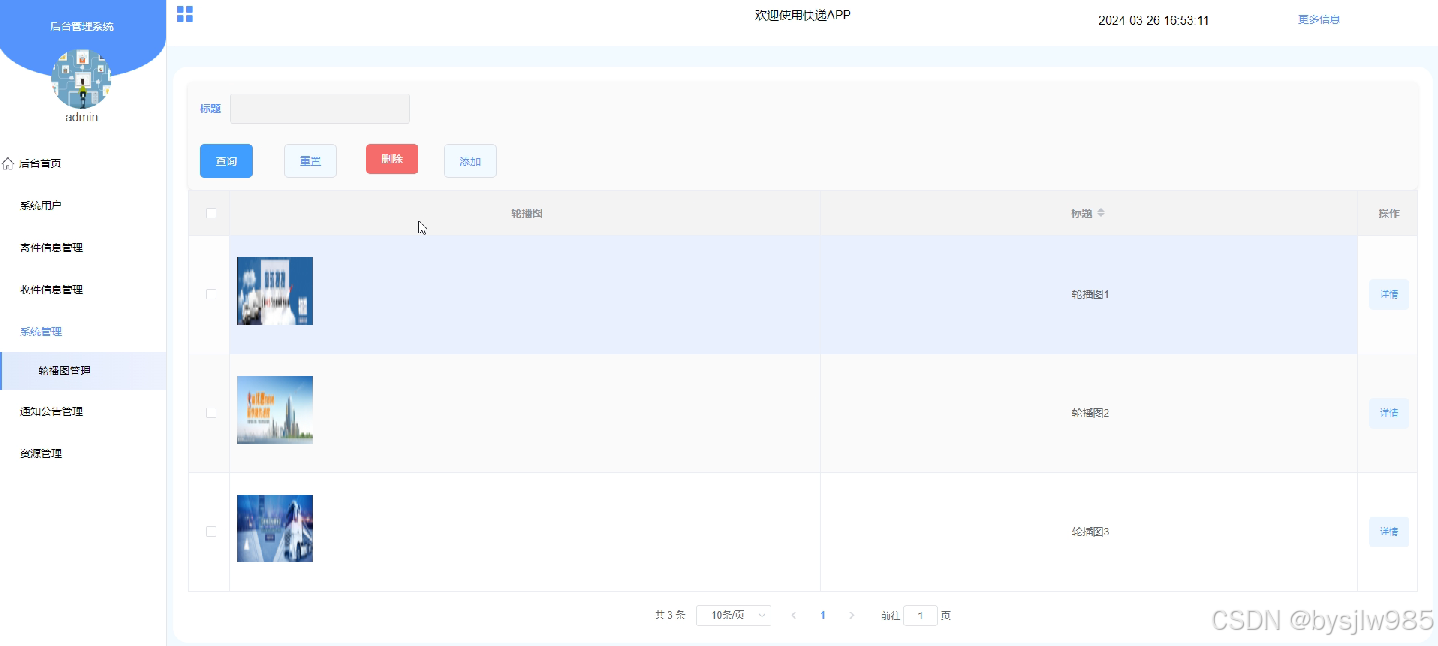1438x646 pixels.
Task: Check the checkbox for the 轮播图1 row
Action: (211, 294)
